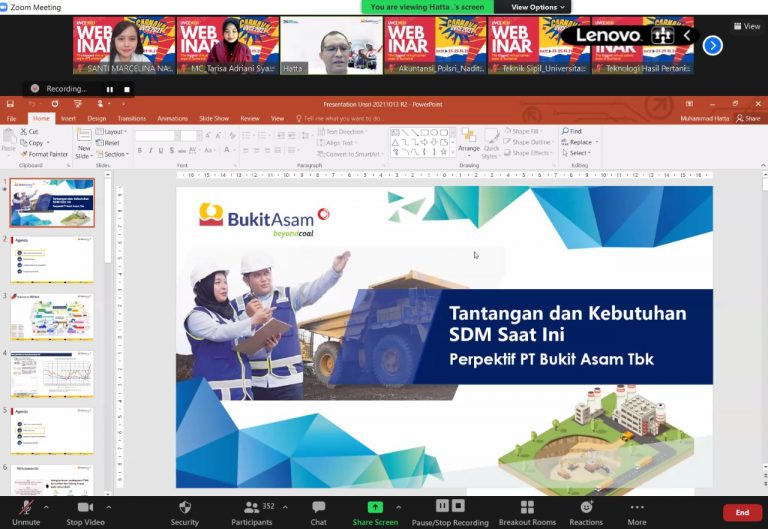
Task: Stop recording via bottom toolbar stop icon
Action: pos(458,505)
